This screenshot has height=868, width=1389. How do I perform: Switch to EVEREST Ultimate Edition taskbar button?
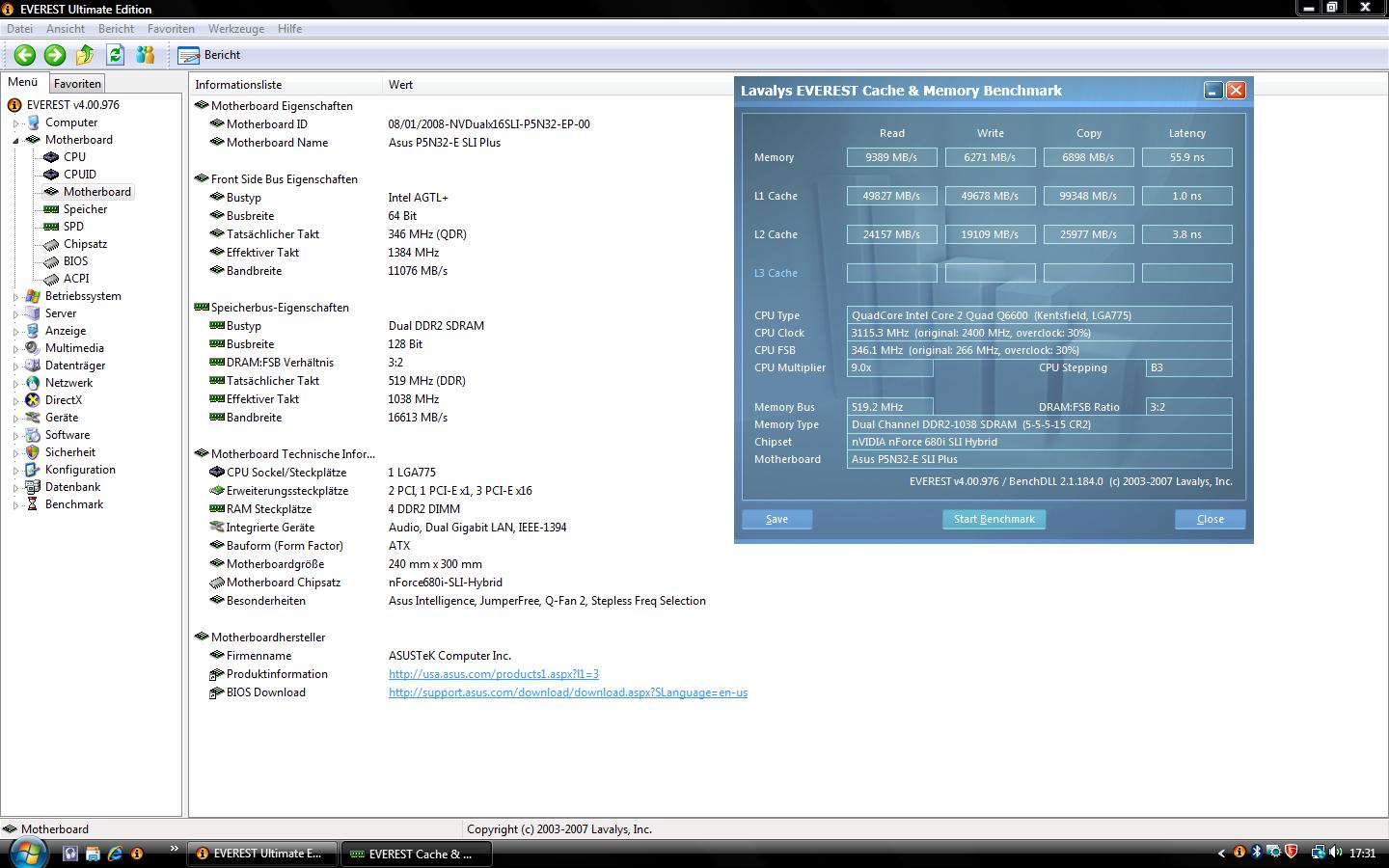pos(260,854)
